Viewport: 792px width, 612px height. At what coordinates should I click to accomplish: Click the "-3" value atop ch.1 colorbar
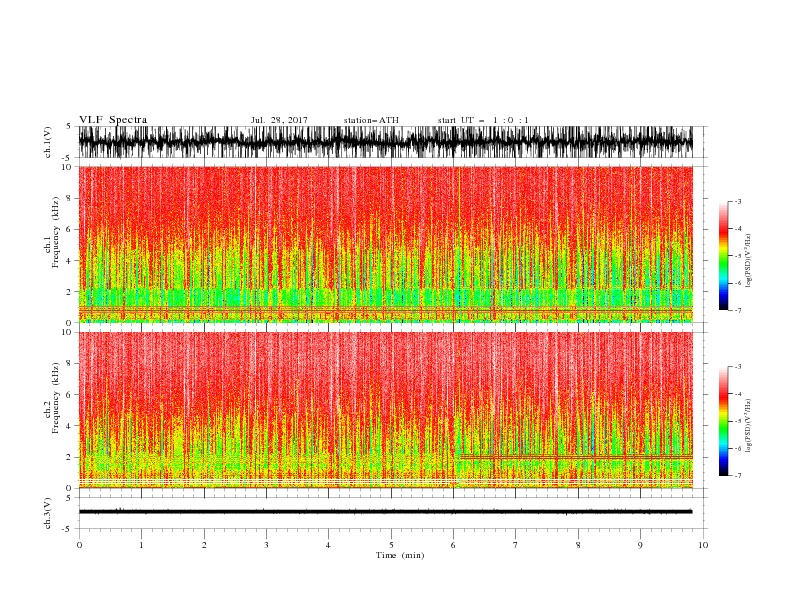pos(737,201)
